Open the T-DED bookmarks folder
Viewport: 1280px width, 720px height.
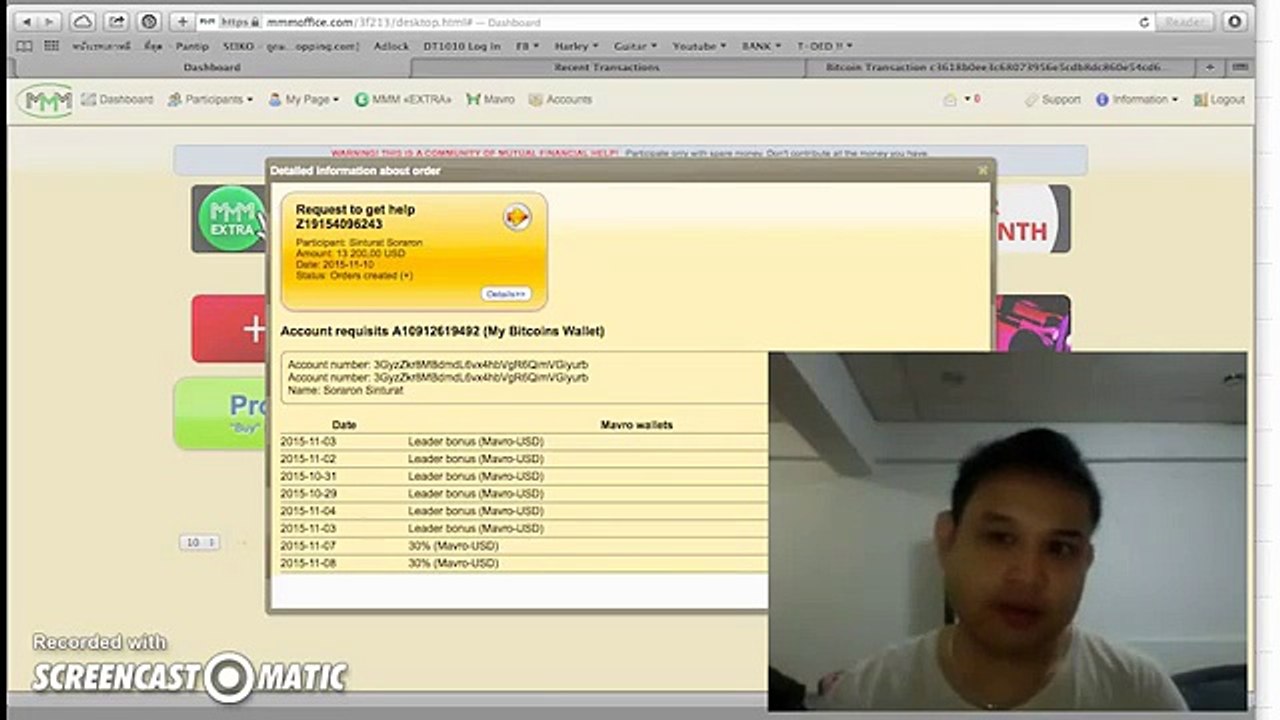coord(824,46)
